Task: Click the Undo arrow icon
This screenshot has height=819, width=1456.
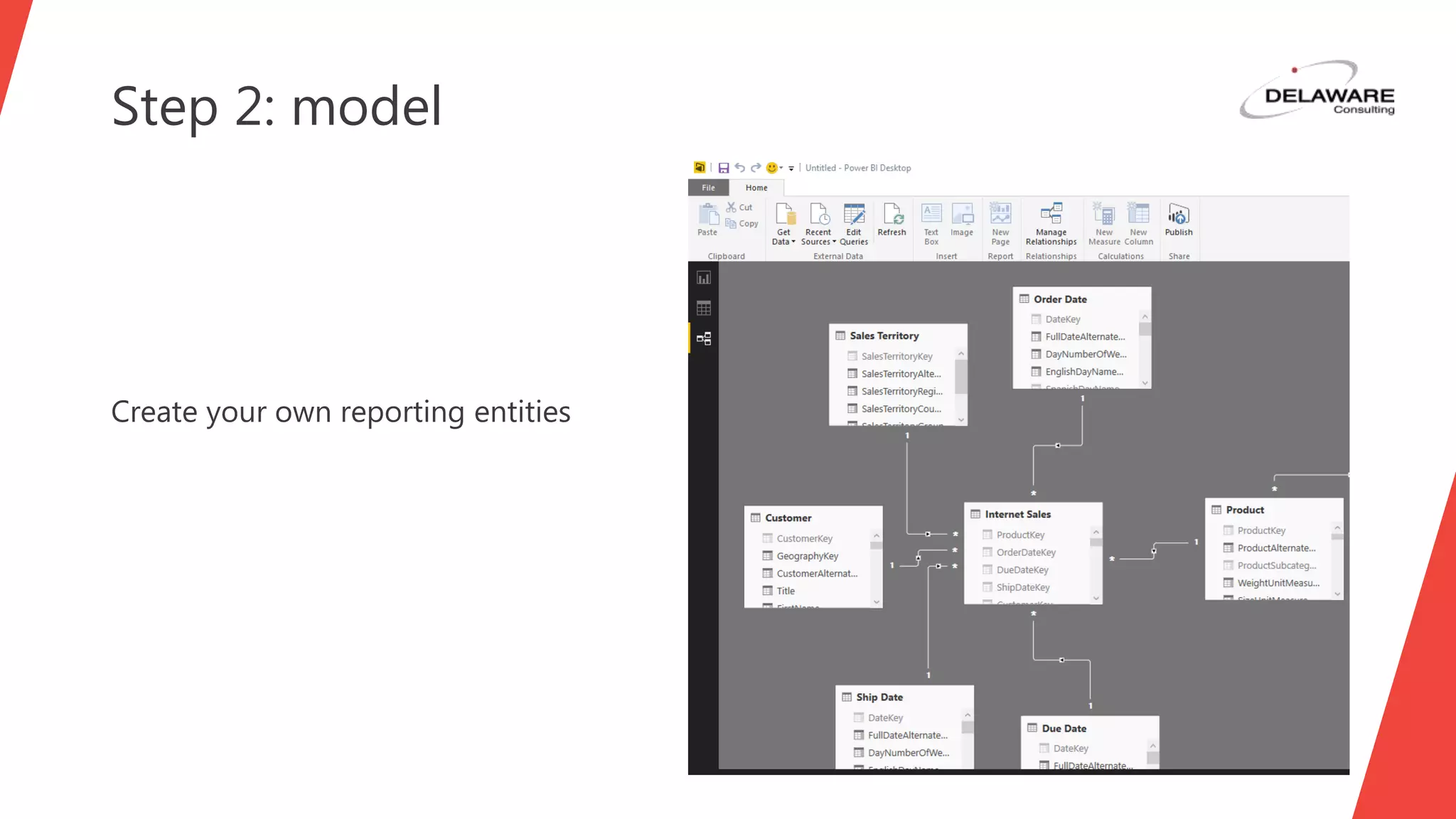Action: click(739, 168)
